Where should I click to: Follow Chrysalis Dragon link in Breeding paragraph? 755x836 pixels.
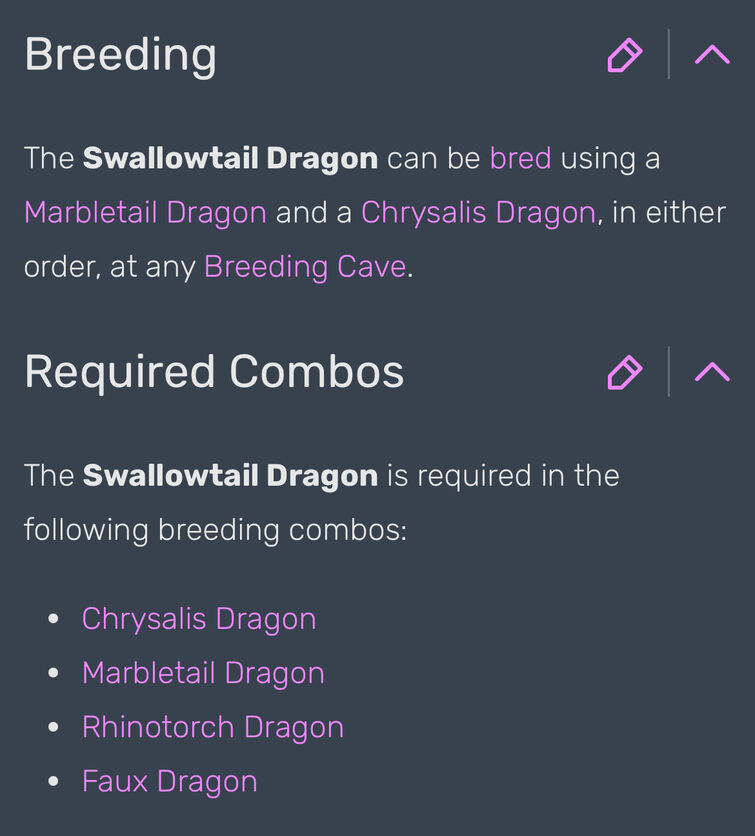coord(478,212)
